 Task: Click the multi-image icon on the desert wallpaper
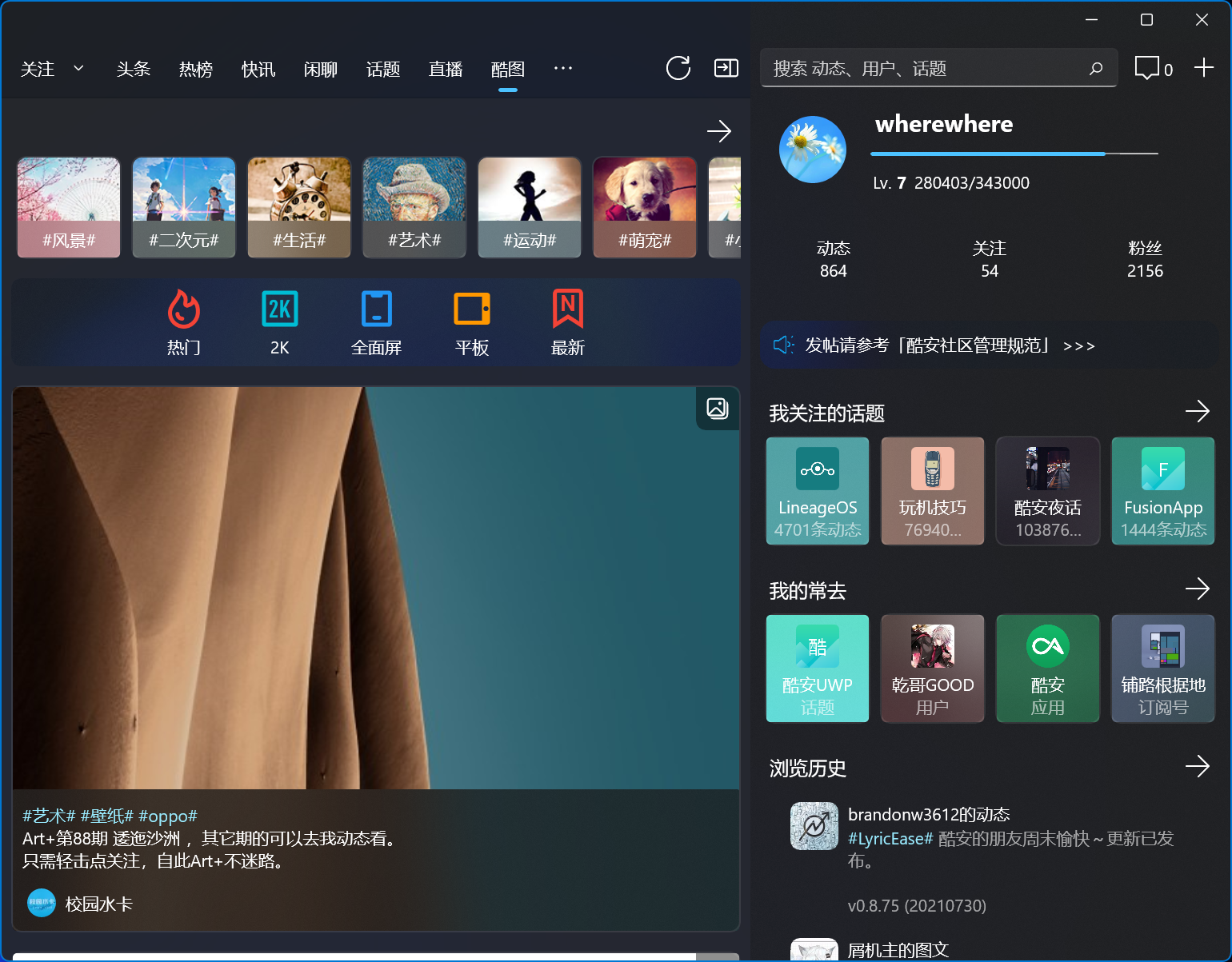717,408
